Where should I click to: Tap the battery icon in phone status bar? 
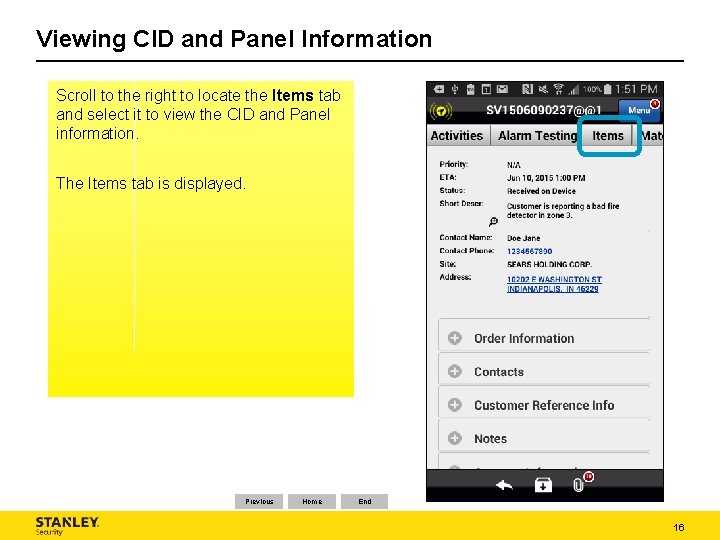[608, 89]
